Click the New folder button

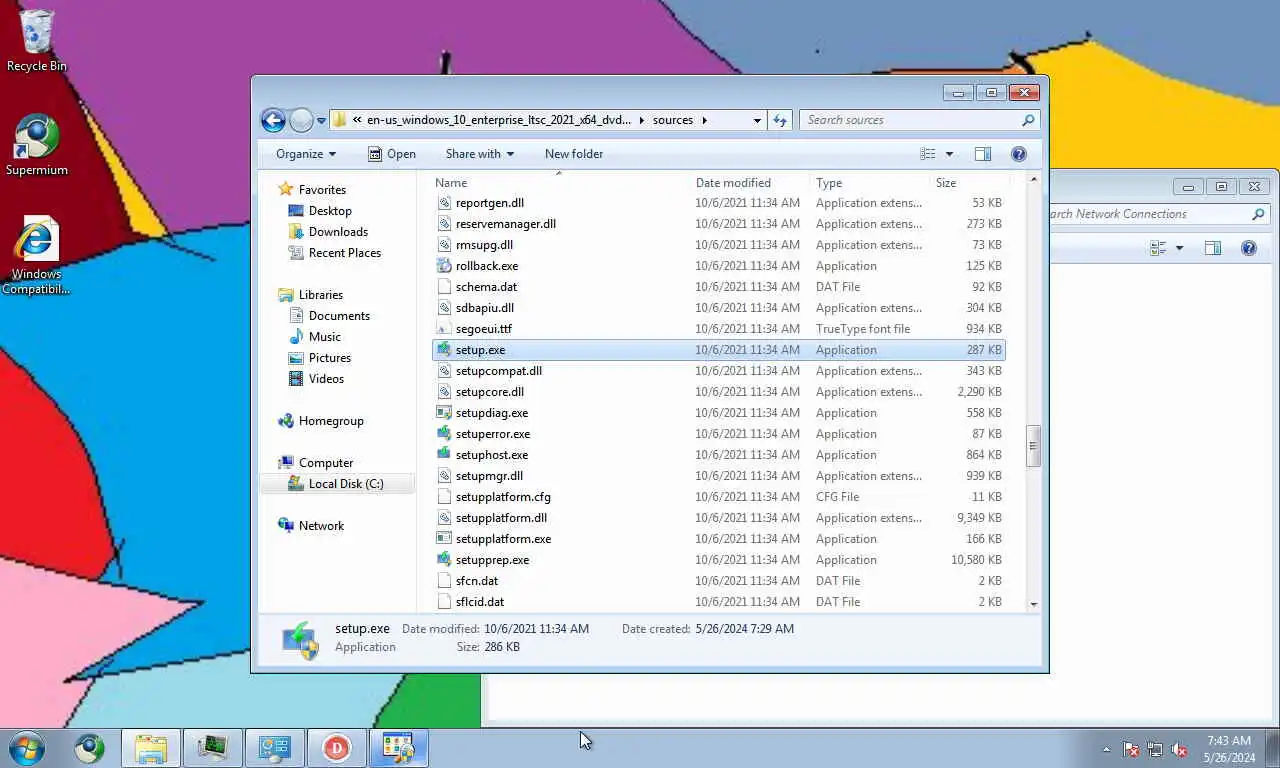(x=574, y=154)
